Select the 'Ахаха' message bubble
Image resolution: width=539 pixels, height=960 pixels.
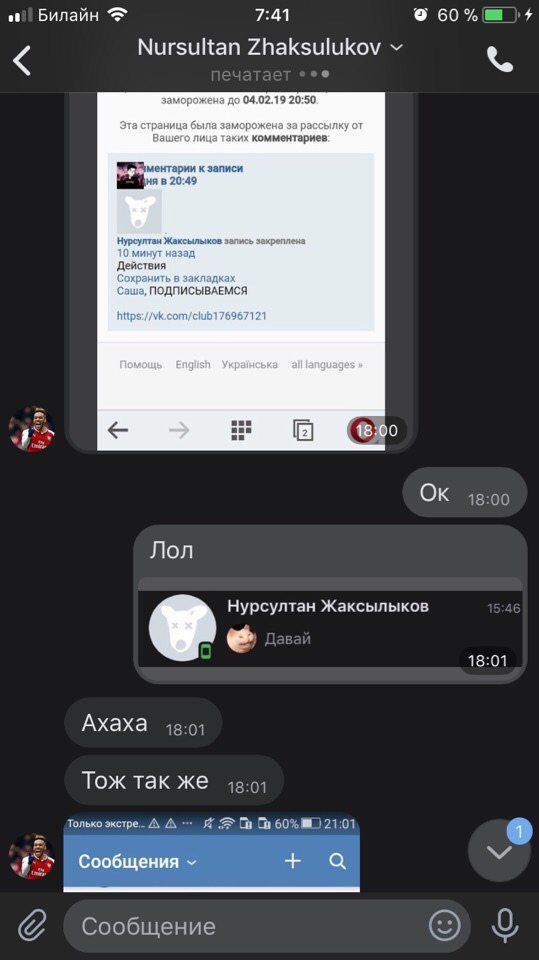[x=143, y=723]
